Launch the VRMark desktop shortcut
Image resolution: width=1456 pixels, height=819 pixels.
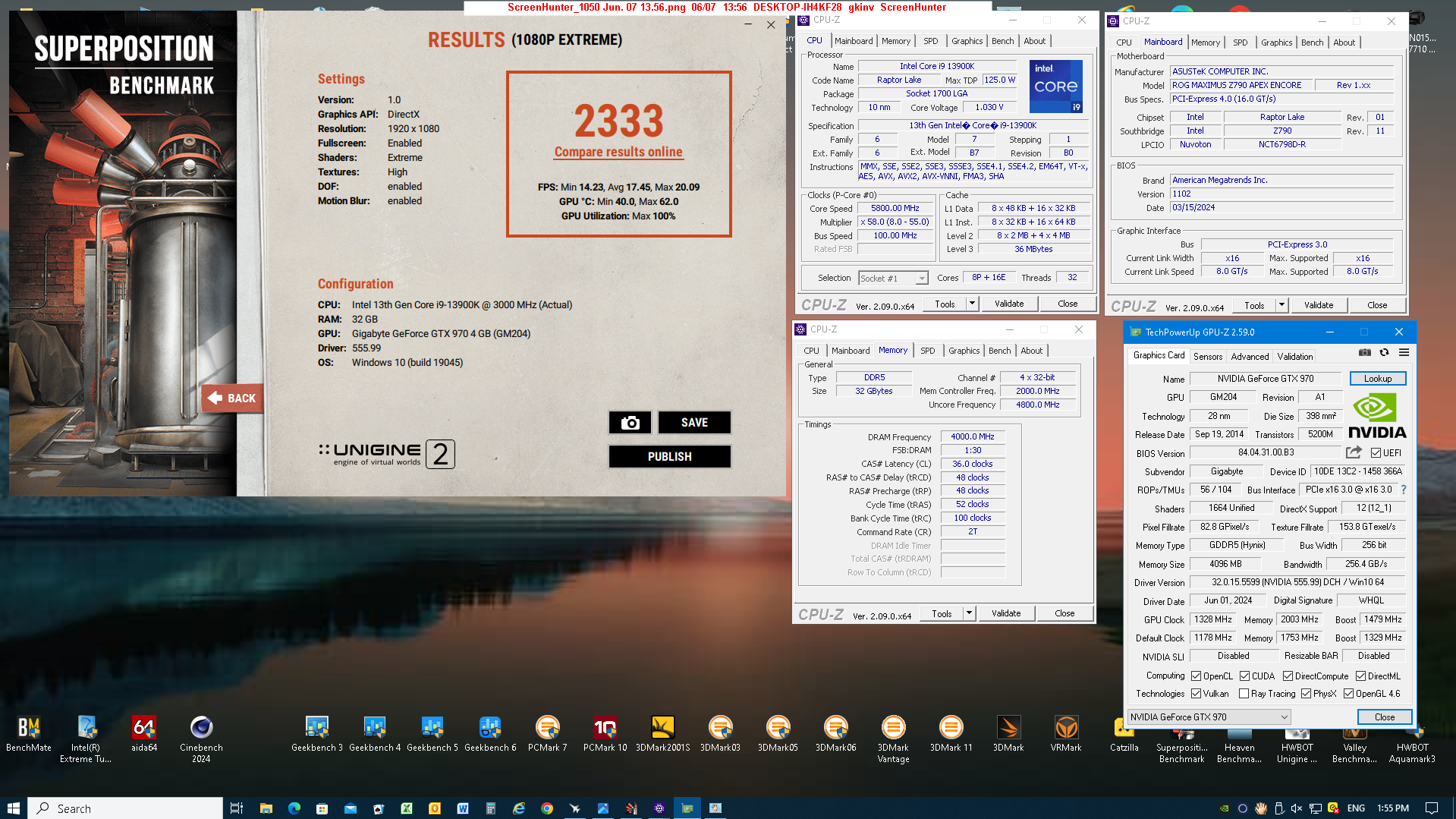point(1066,735)
